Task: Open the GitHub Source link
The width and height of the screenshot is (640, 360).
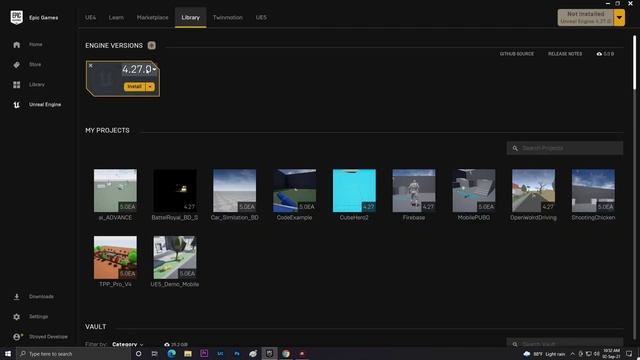Action: click(x=516, y=54)
